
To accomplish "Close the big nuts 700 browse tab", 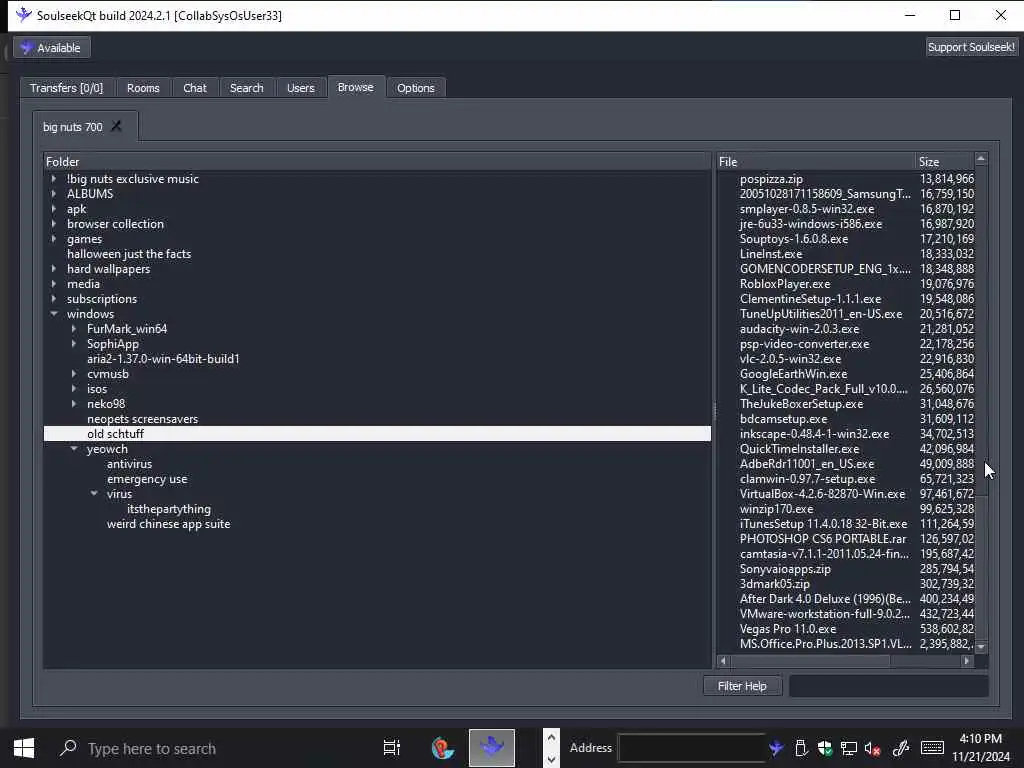I will click(x=116, y=126).
